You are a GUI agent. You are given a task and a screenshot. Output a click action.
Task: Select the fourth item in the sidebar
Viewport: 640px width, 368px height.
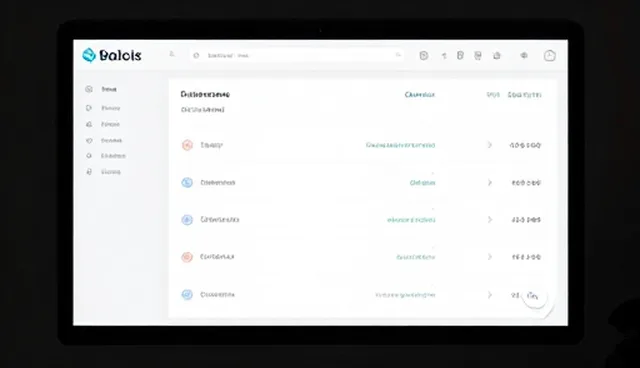104,140
